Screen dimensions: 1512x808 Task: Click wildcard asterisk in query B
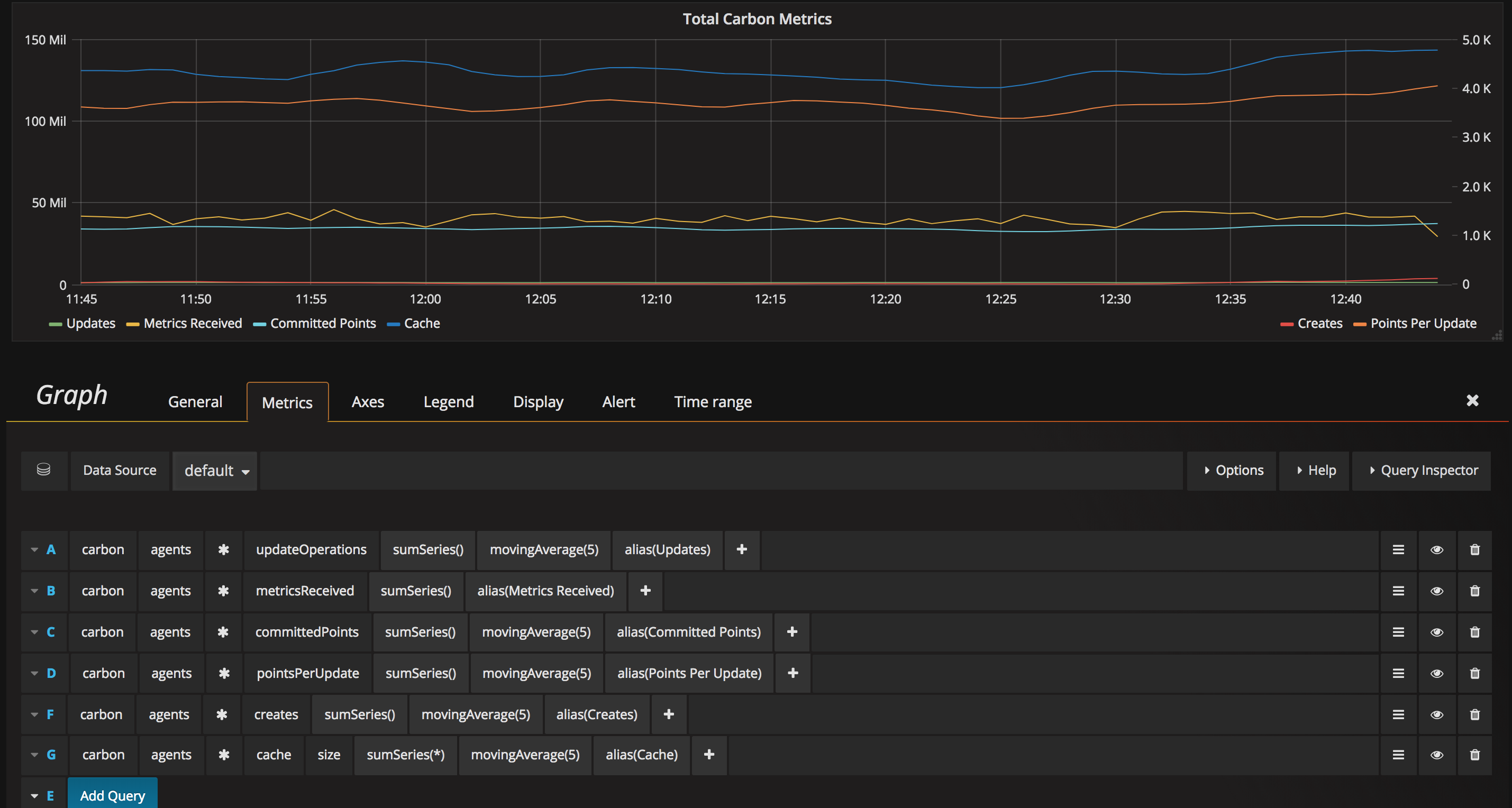click(223, 591)
